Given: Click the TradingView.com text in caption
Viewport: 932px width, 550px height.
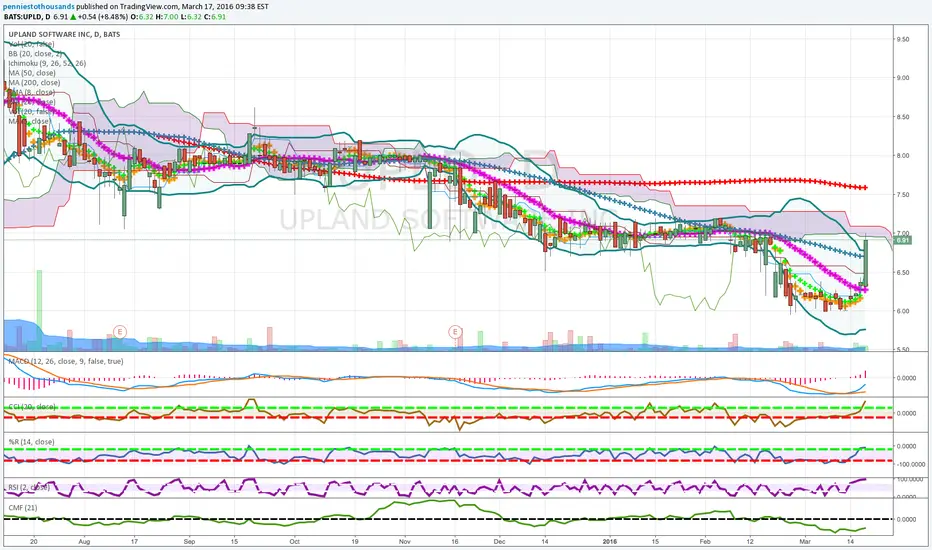Looking at the screenshot, I should click(150, 7).
